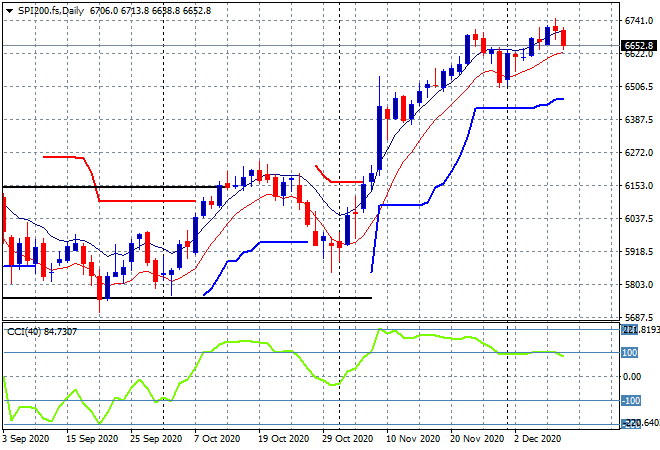Click the 3 Sep 2020 date label
This screenshot has width=660, height=450.
[25, 439]
